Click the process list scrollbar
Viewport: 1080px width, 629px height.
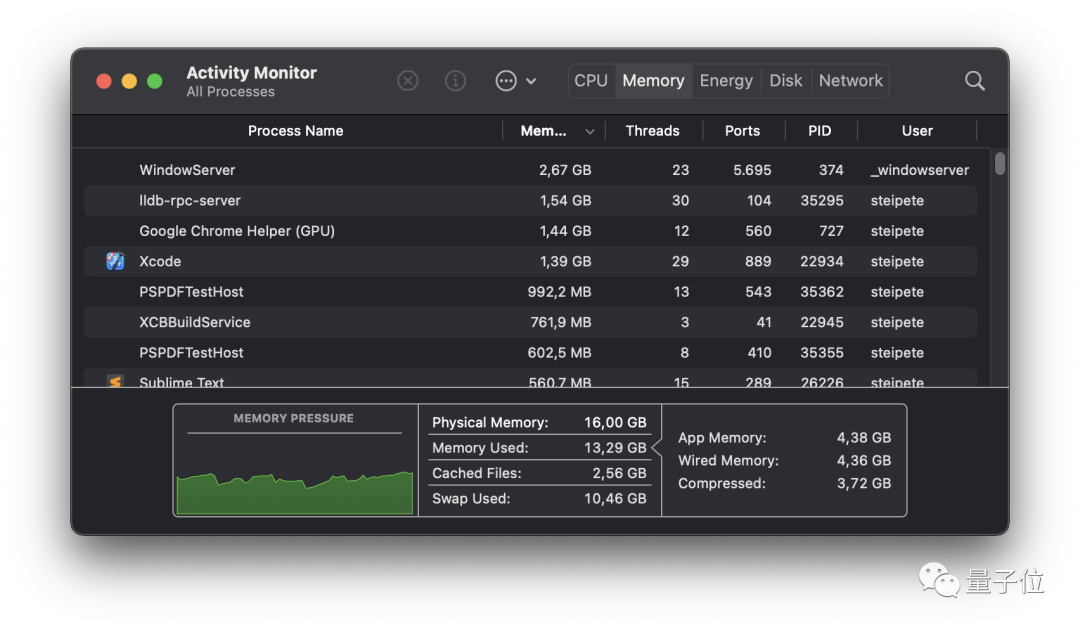[999, 164]
